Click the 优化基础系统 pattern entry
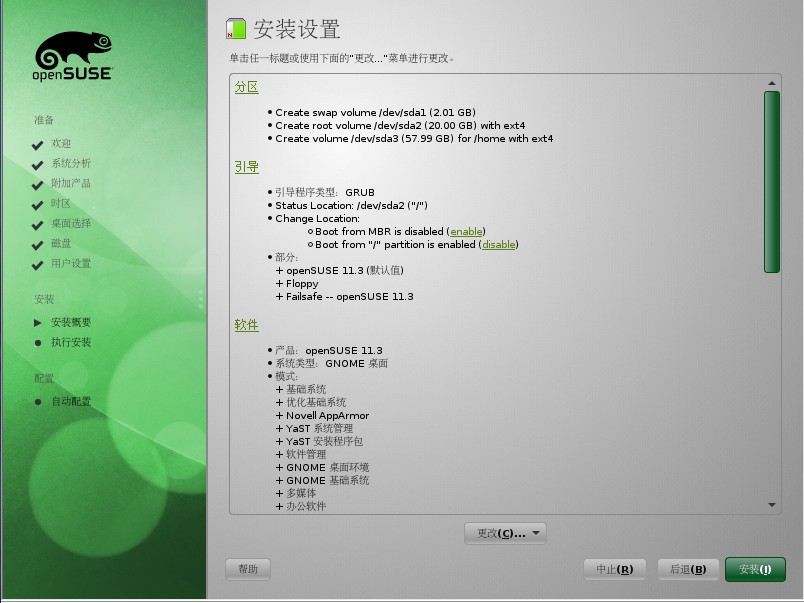This screenshot has width=804, height=603. point(316,403)
